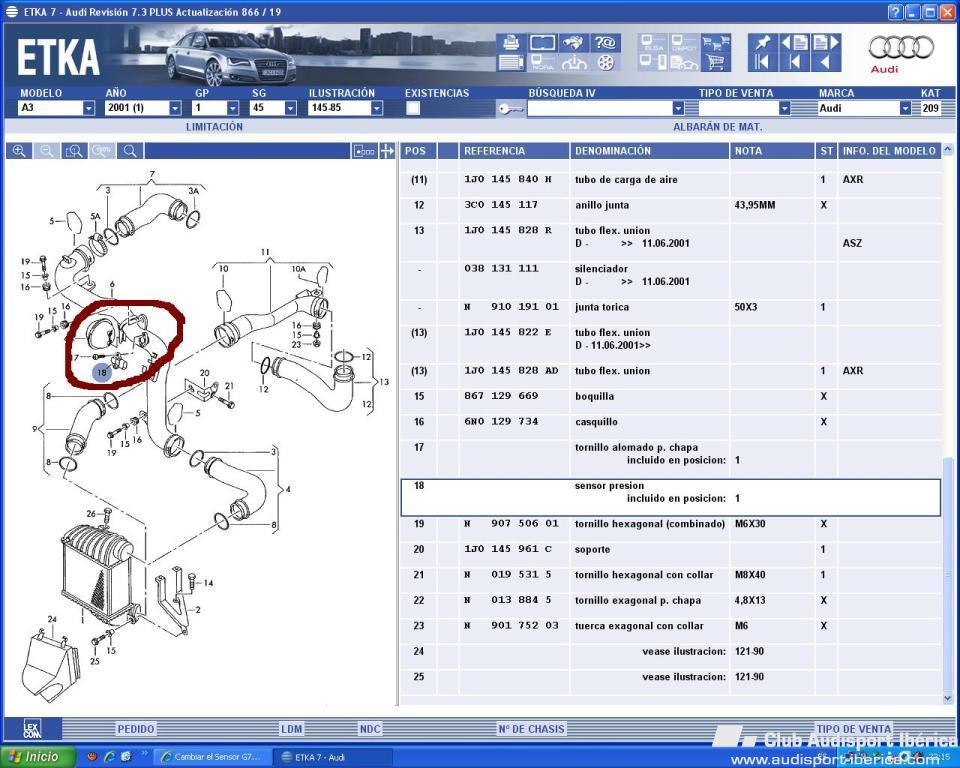Click the split-pane arrow icon
The width and height of the screenshot is (960, 768).
[387, 151]
